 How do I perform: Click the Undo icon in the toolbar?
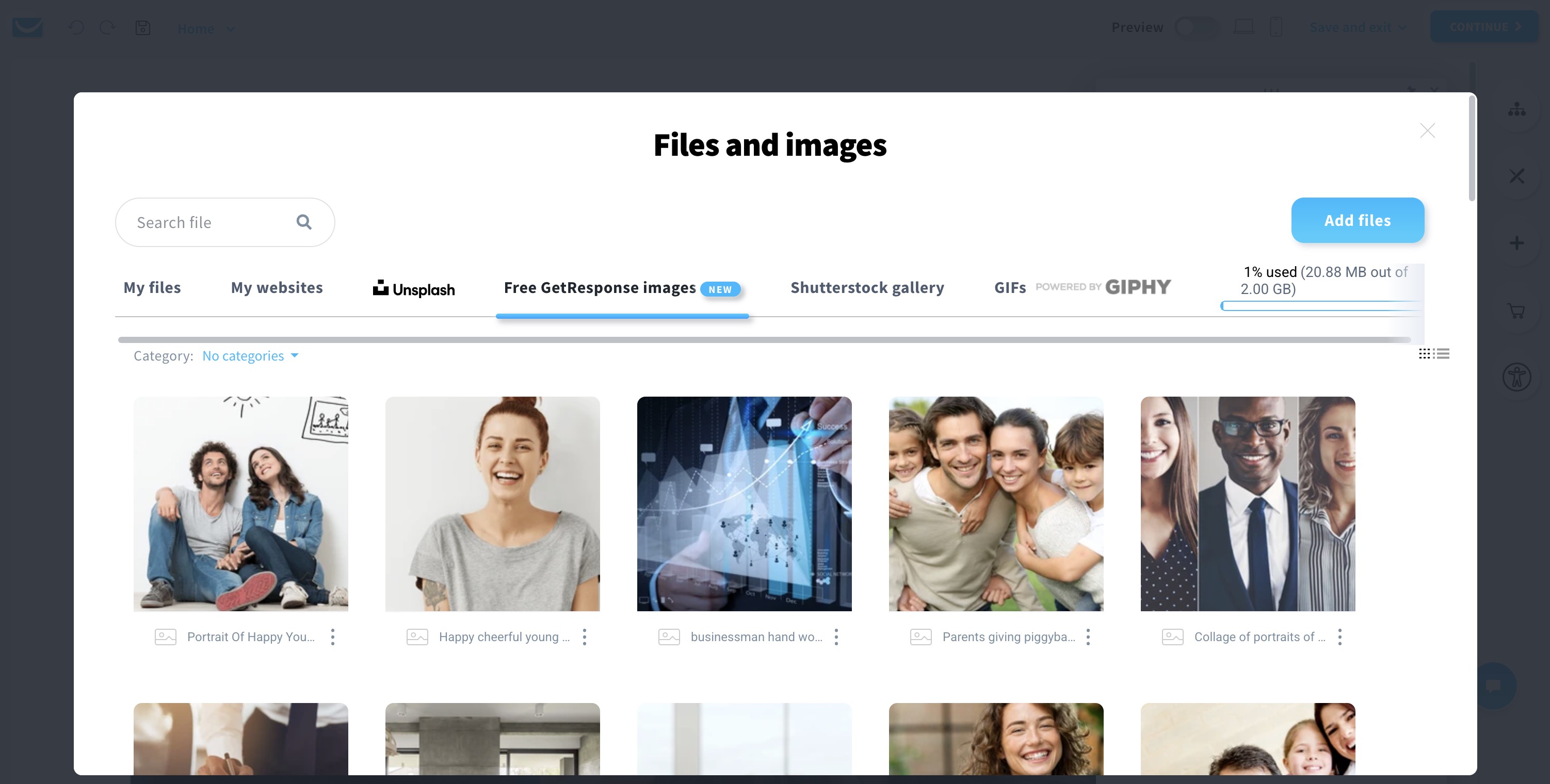(x=76, y=28)
